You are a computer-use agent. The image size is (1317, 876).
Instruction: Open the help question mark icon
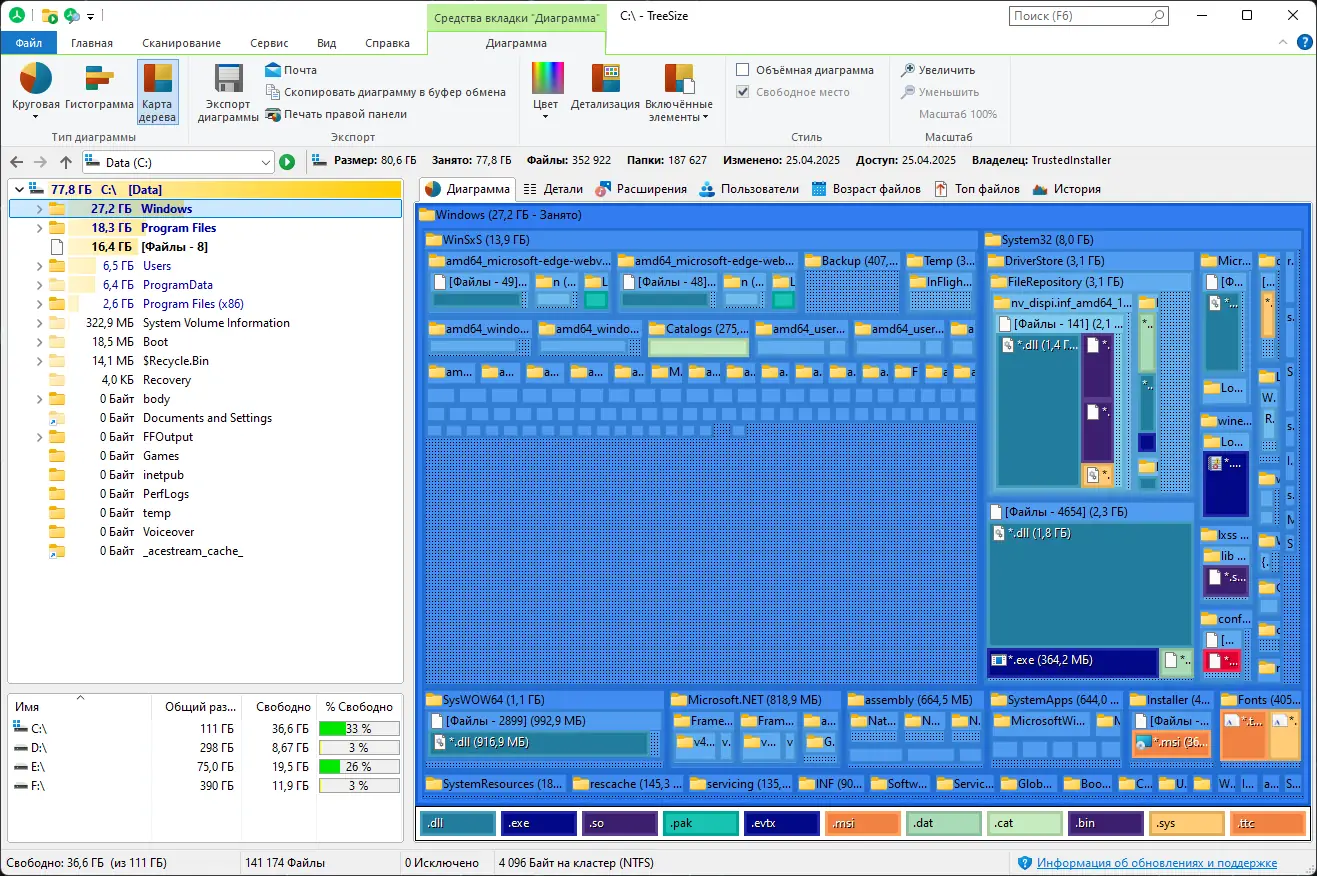1304,42
